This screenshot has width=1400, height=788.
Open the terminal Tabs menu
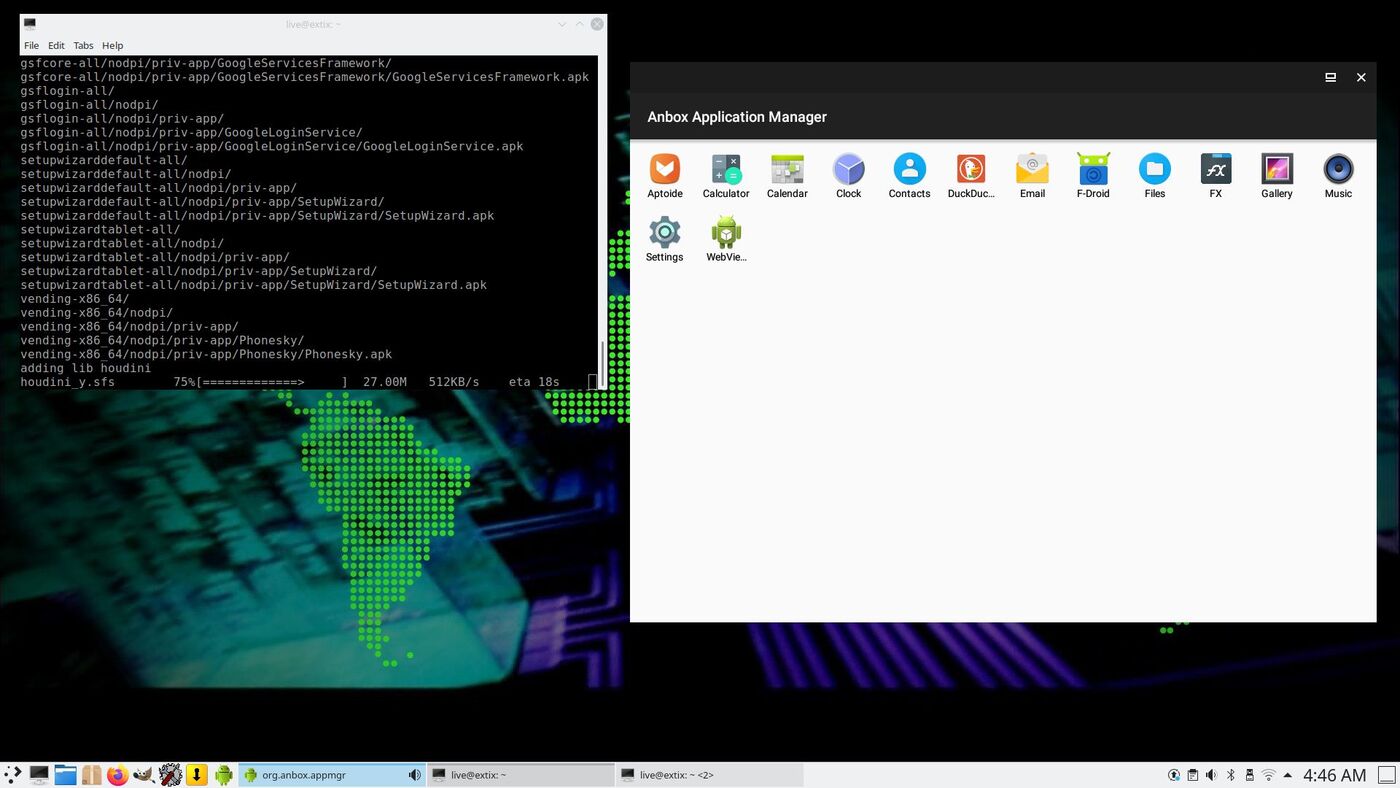coord(83,46)
